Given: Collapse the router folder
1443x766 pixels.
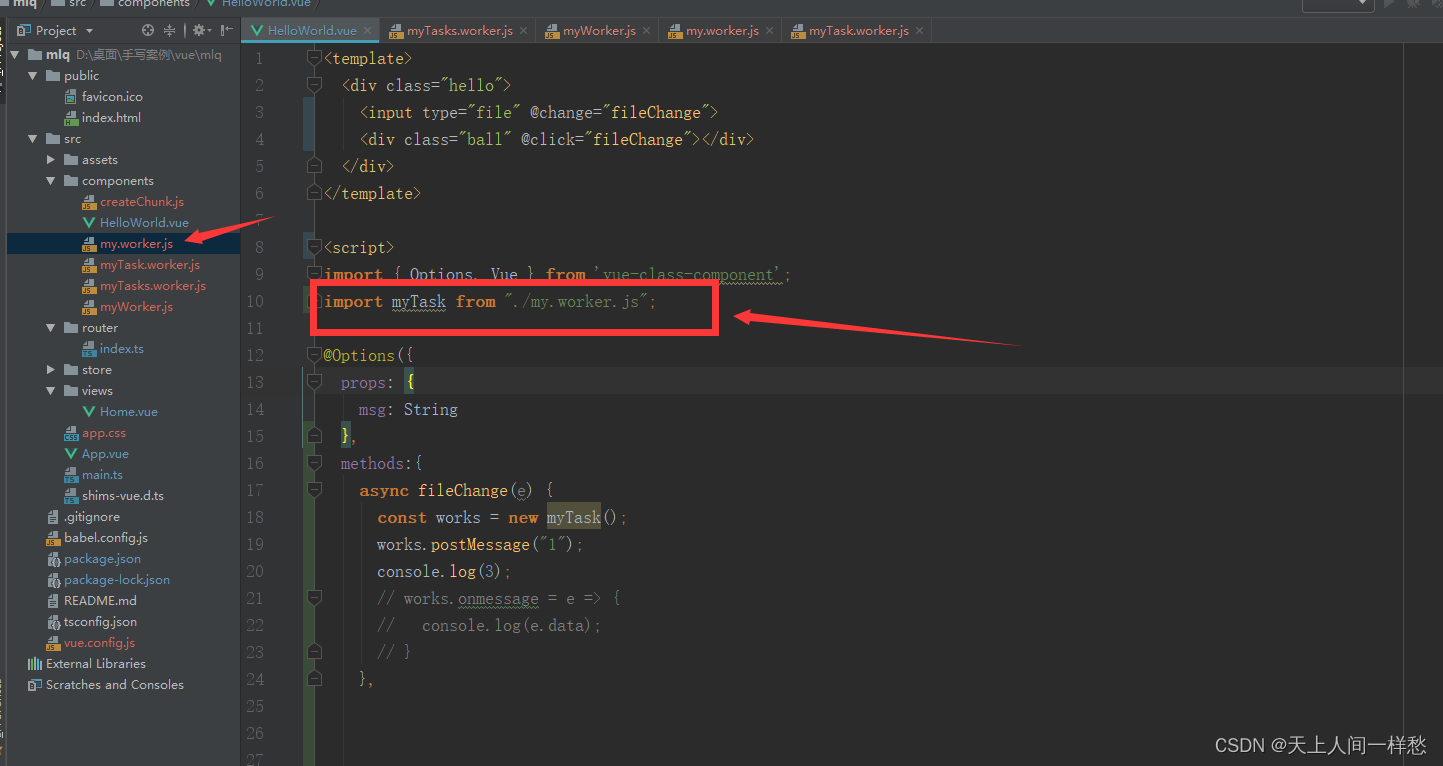Looking at the screenshot, I should [51, 328].
